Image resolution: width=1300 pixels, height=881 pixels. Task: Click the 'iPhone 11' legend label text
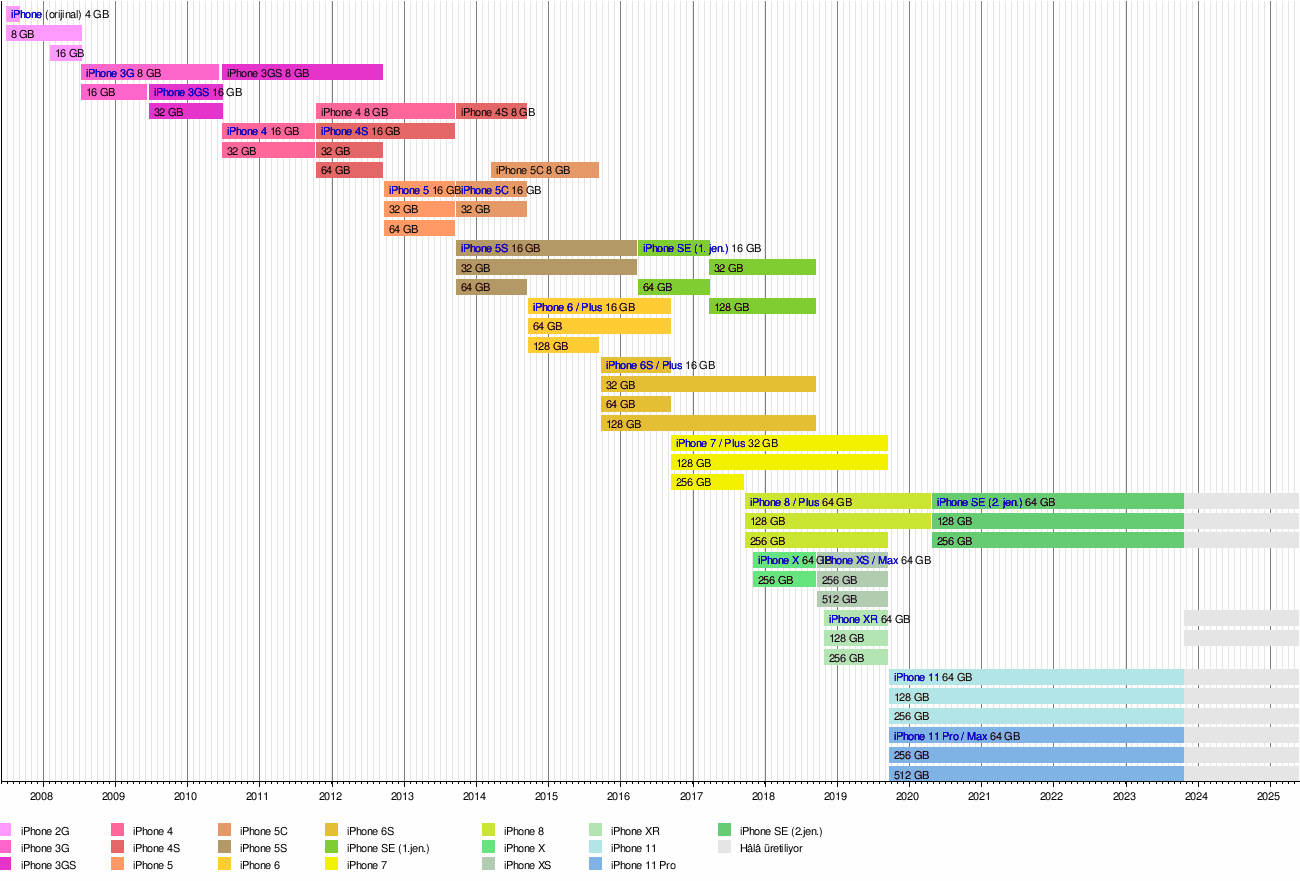click(x=634, y=849)
